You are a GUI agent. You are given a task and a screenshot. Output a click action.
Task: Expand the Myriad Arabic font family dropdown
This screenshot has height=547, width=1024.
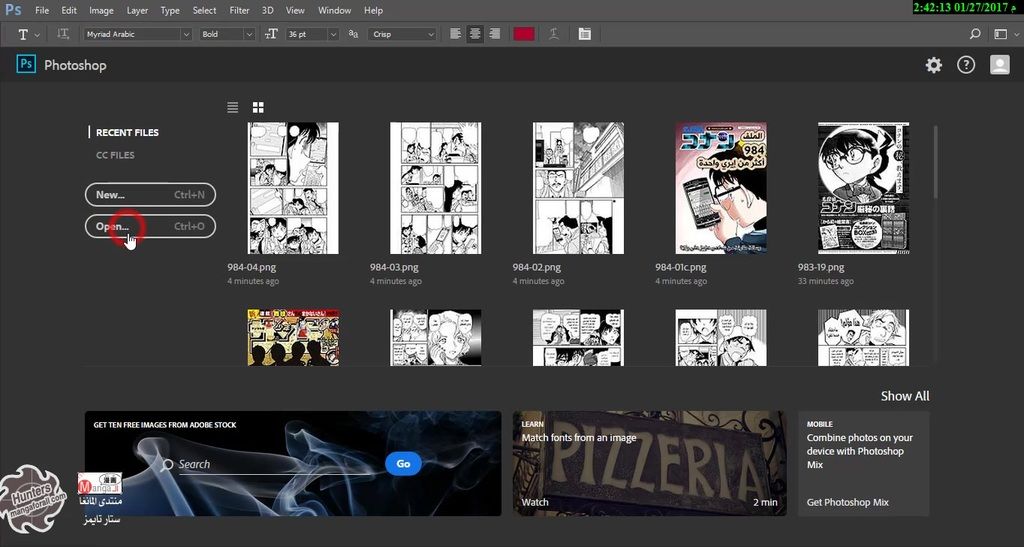pyautogui.click(x=186, y=34)
